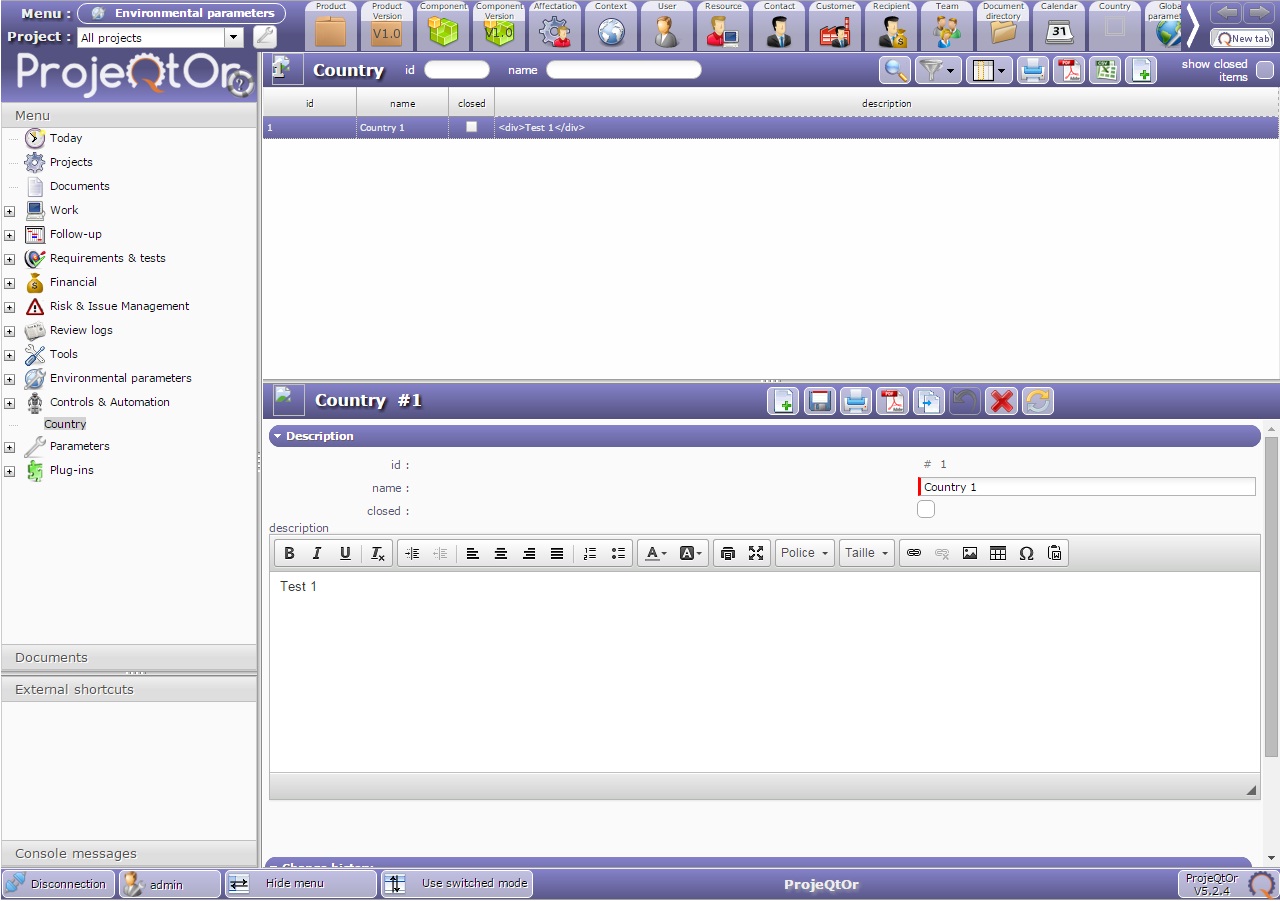Open the column selector dropdown
Screen dimensions: 1280x901
[x=989, y=70]
